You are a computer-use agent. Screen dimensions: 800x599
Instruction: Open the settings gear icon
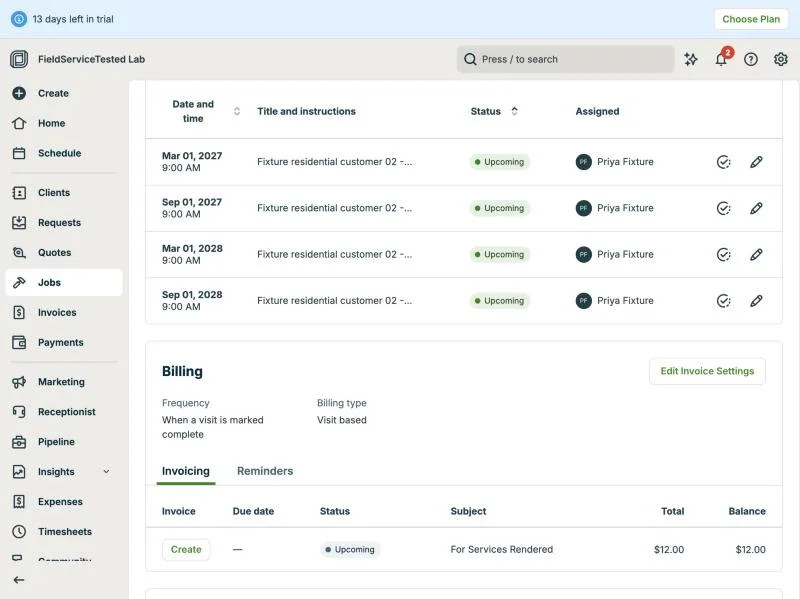coord(781,59)
